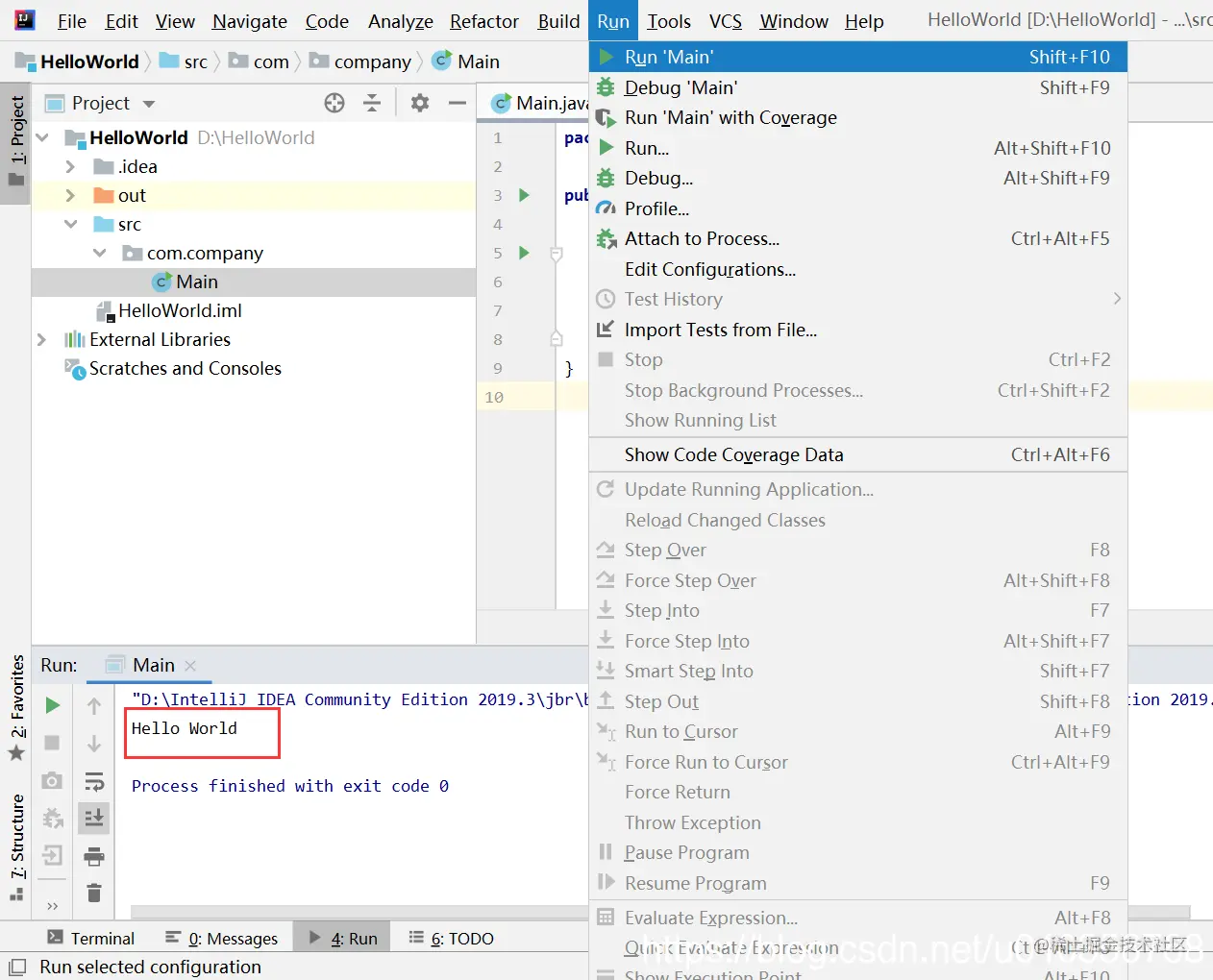Collapse the com.company package
The height and width of the screenshot is (980, 1213).
point(100,253)
